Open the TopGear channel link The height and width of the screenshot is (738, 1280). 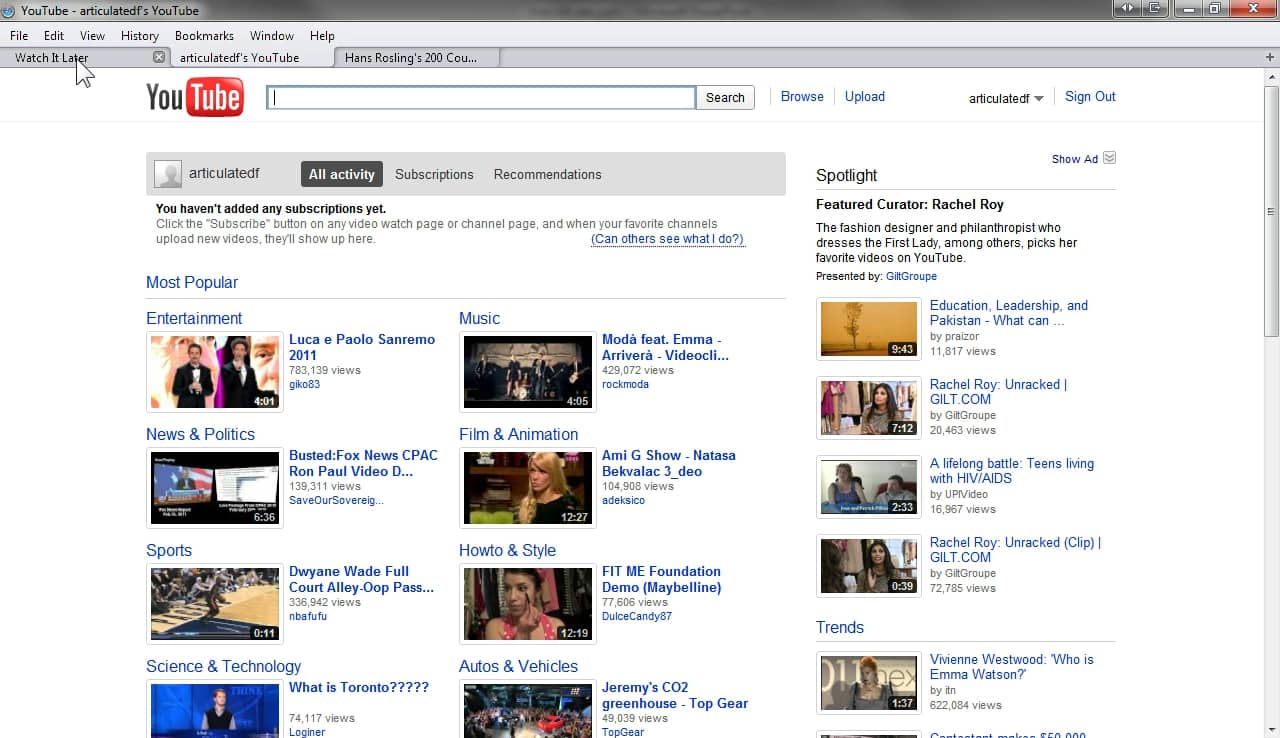coord(623,732)
